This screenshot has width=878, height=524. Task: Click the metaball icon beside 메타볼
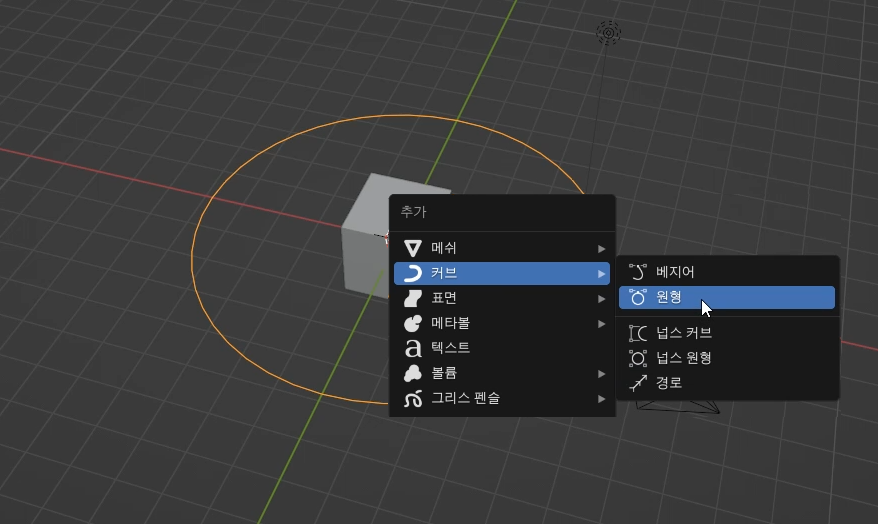coord(413,323)
